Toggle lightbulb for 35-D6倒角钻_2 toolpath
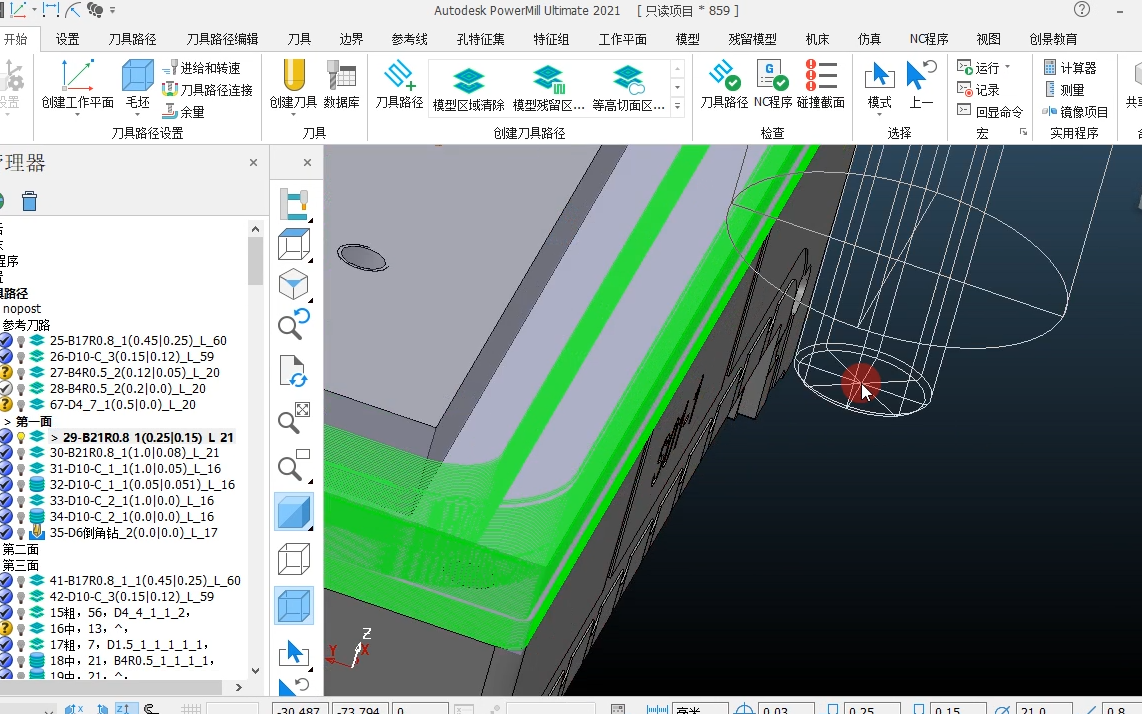 coord(21,533)
